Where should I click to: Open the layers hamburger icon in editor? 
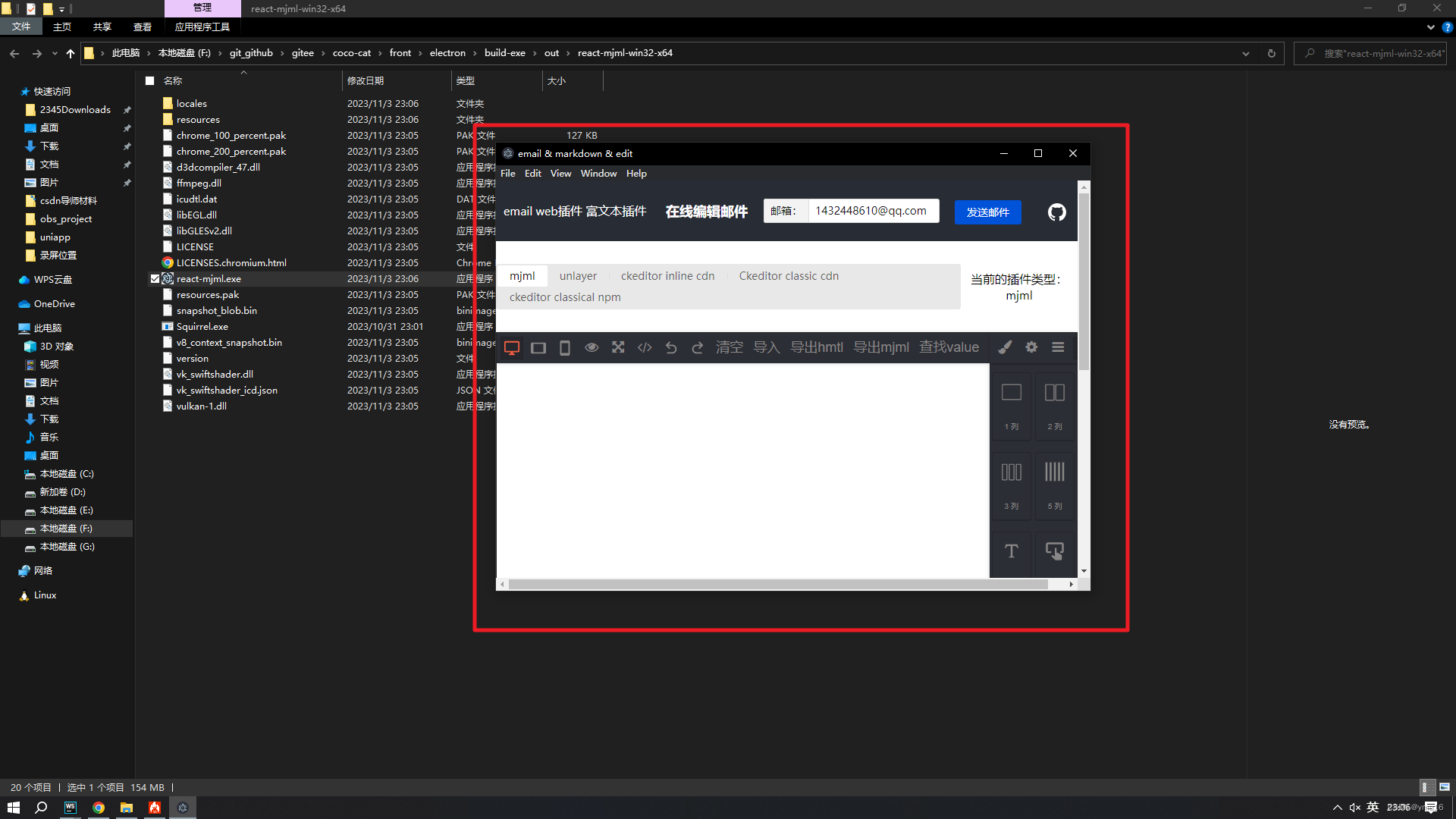coord(1058,347)
